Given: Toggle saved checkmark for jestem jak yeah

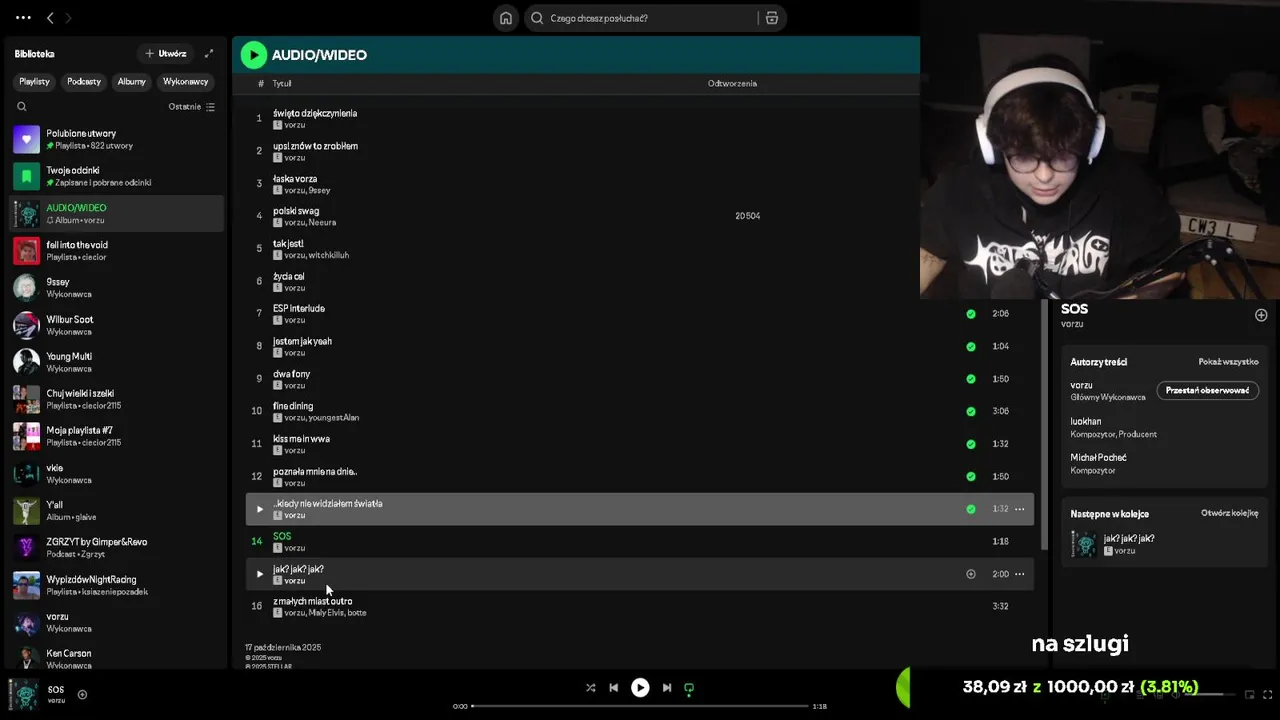Looking at the screenshot, I should 971,346.
